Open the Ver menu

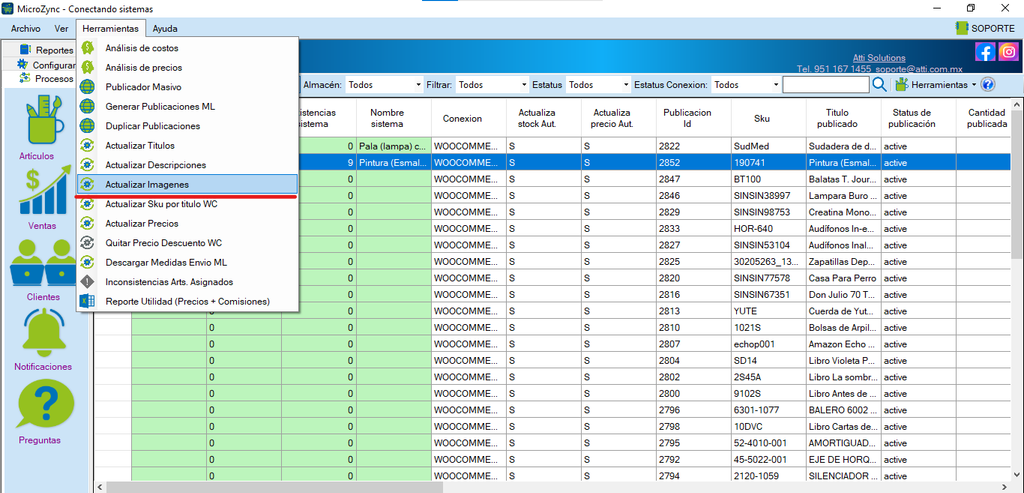click(x=61, y=29)
